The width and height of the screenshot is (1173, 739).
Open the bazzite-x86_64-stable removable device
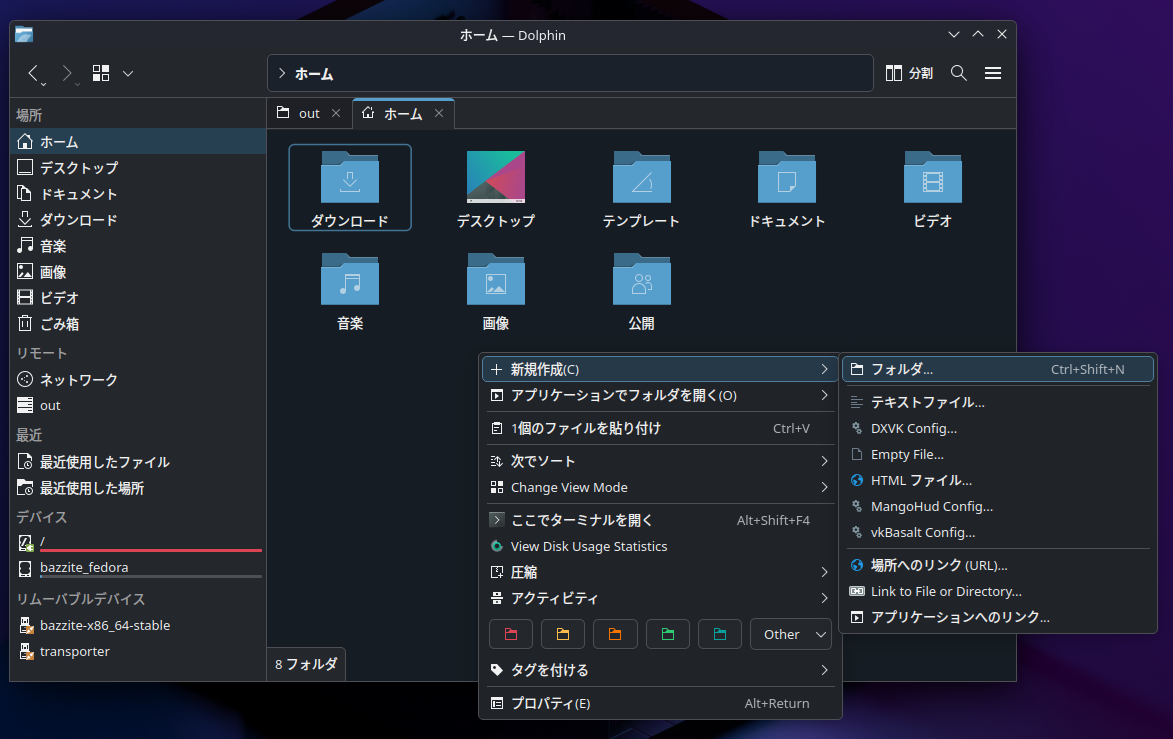point(104,625)
